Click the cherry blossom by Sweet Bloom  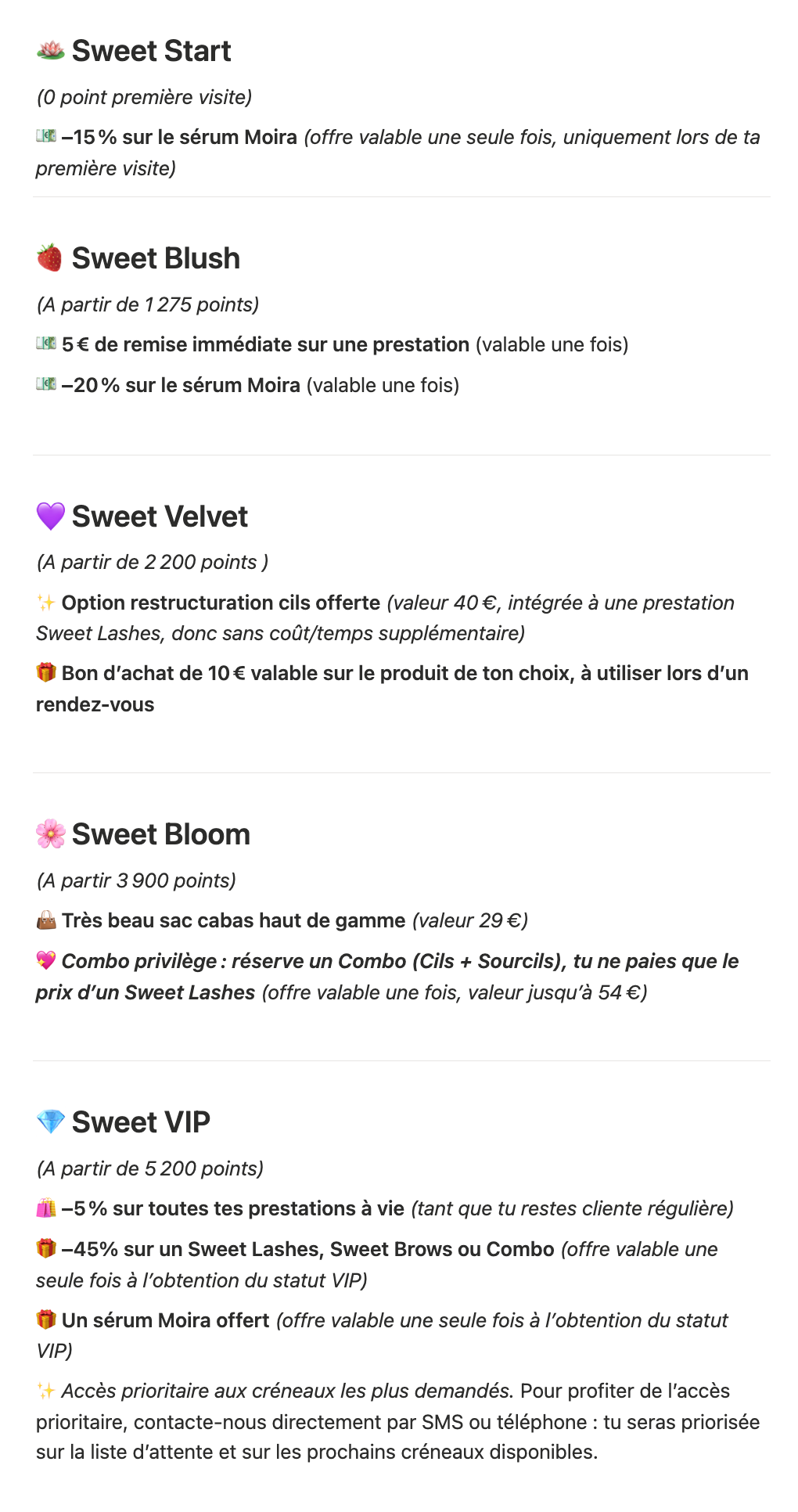coord(50,834)
